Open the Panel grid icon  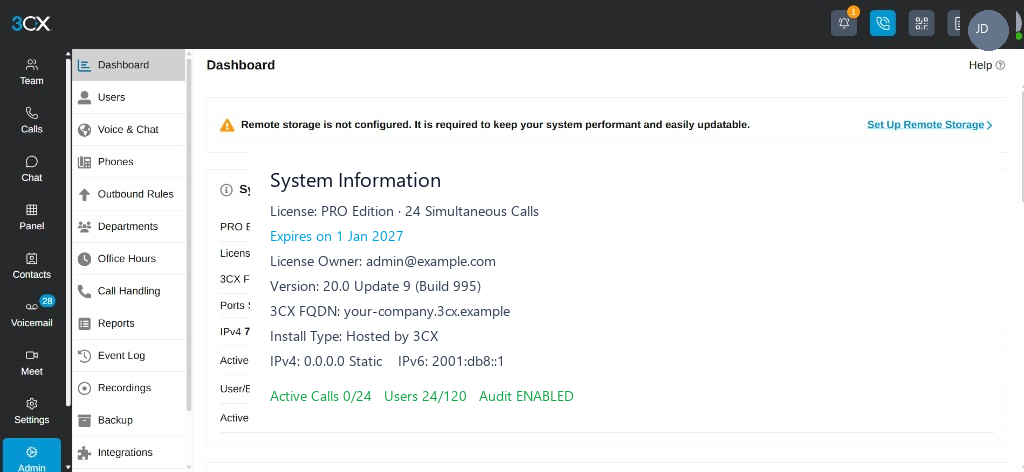(x=31, y=217)
